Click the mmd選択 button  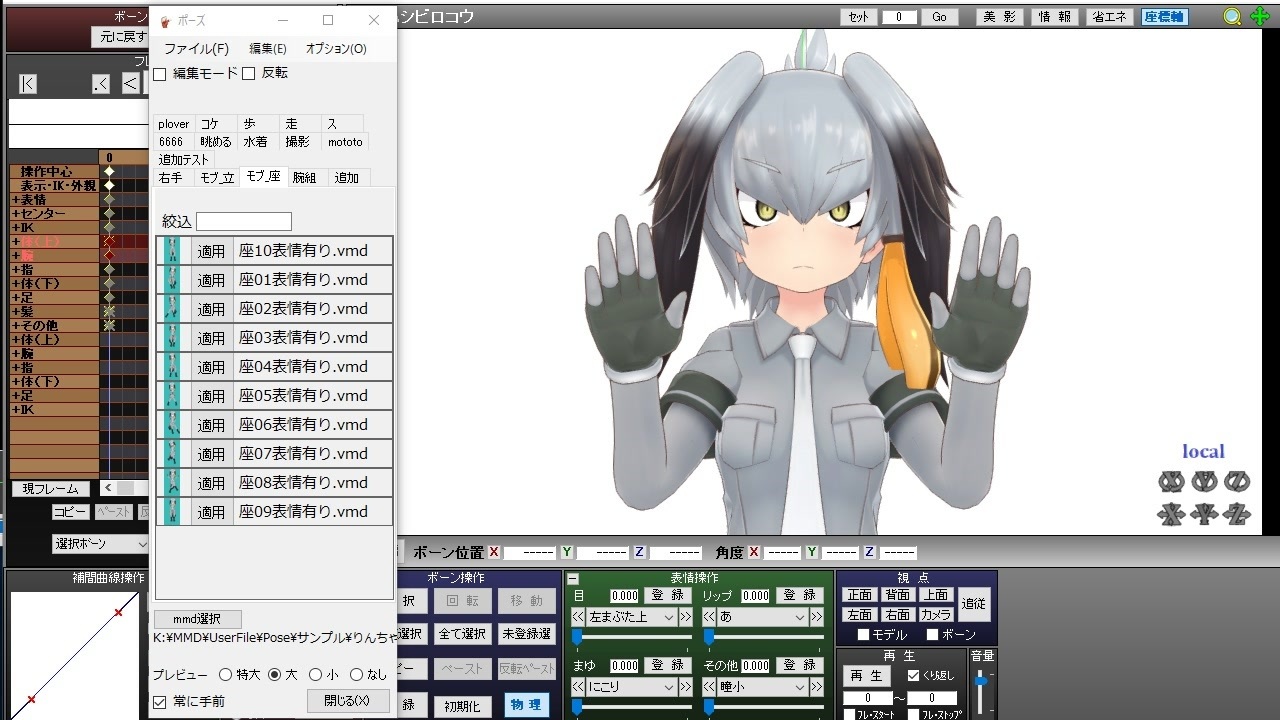(x=197, y=619)
